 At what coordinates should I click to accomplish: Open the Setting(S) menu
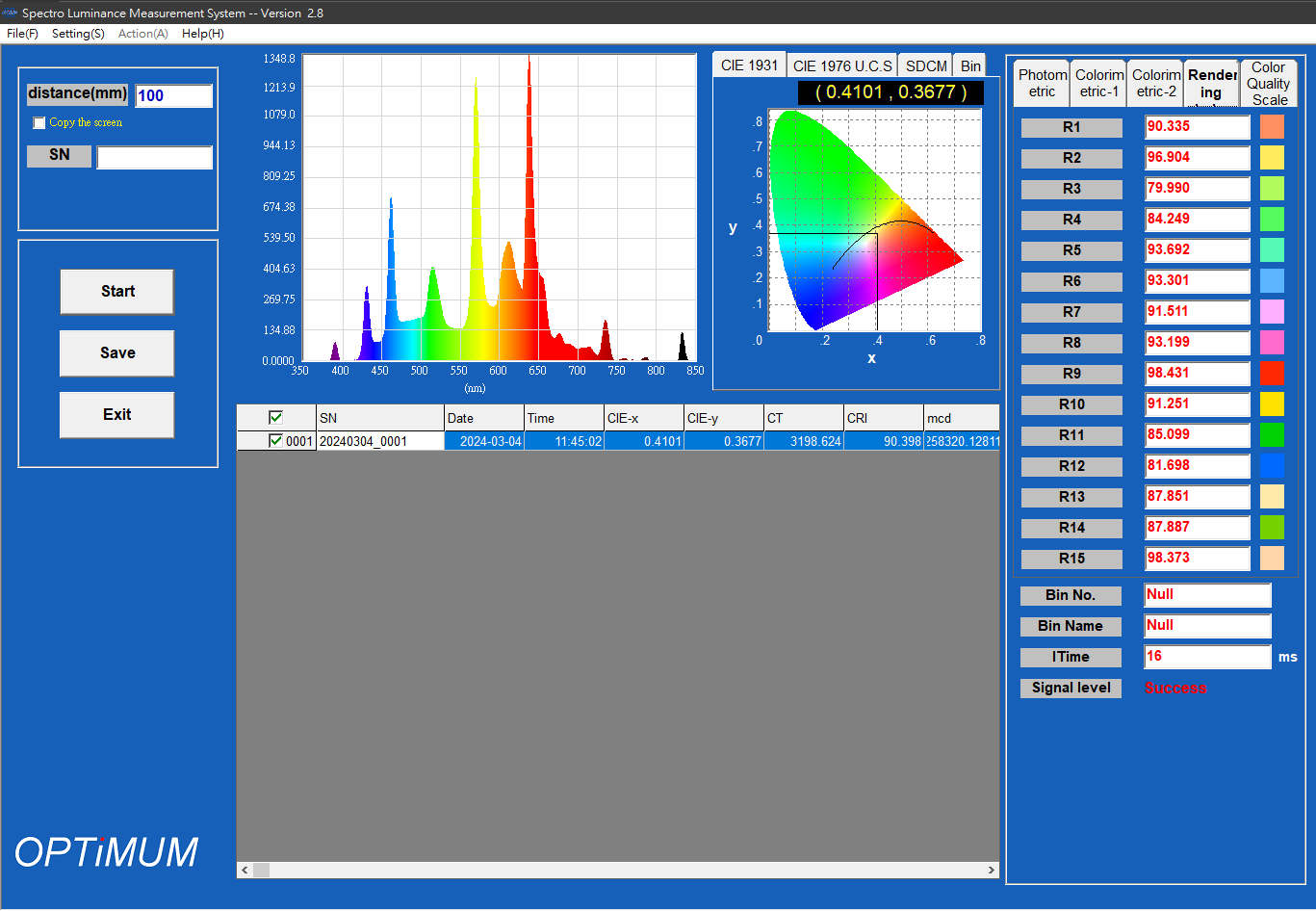pos(78,34)
